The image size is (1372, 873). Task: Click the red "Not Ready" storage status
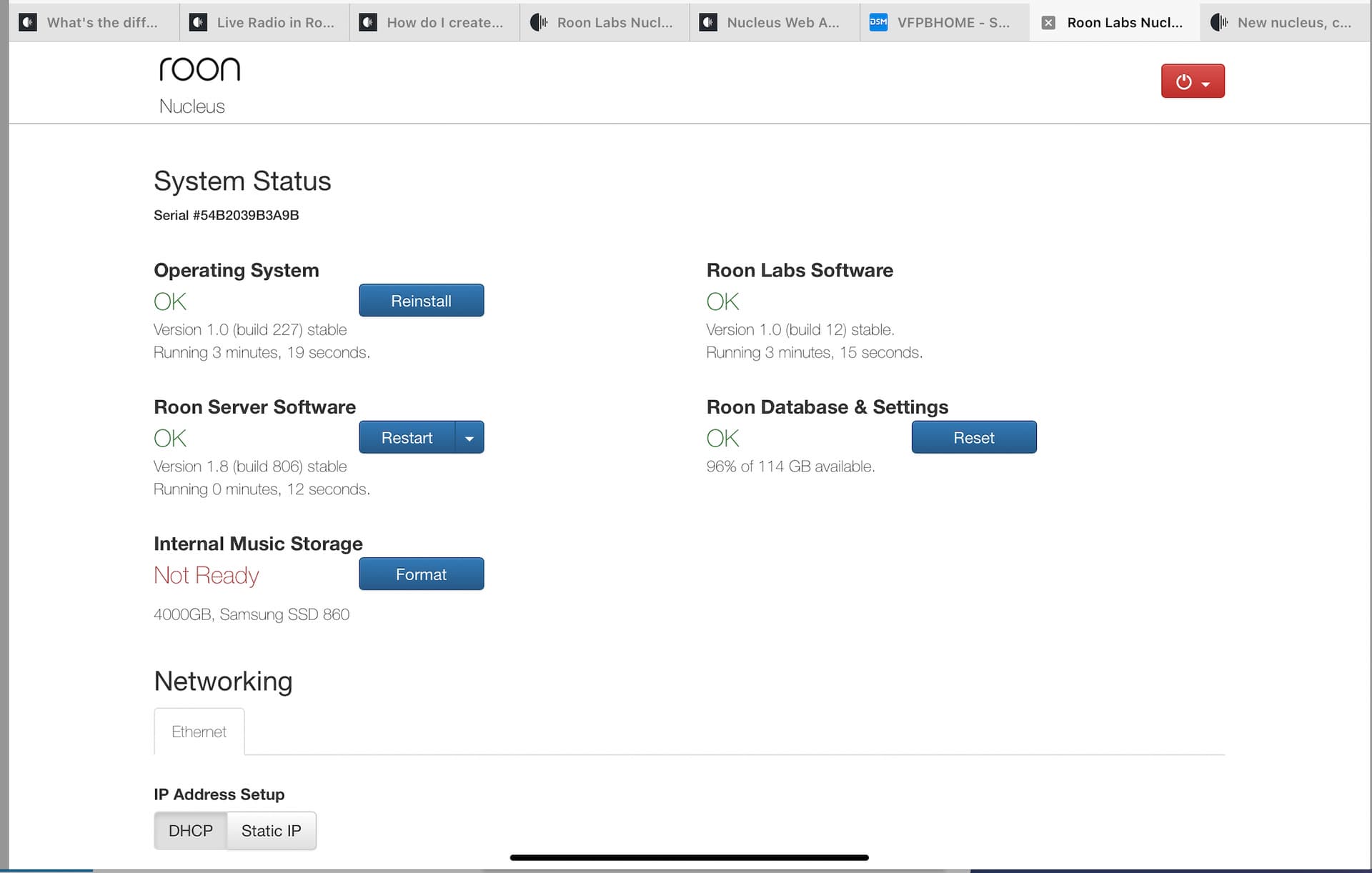pos(206,575)
